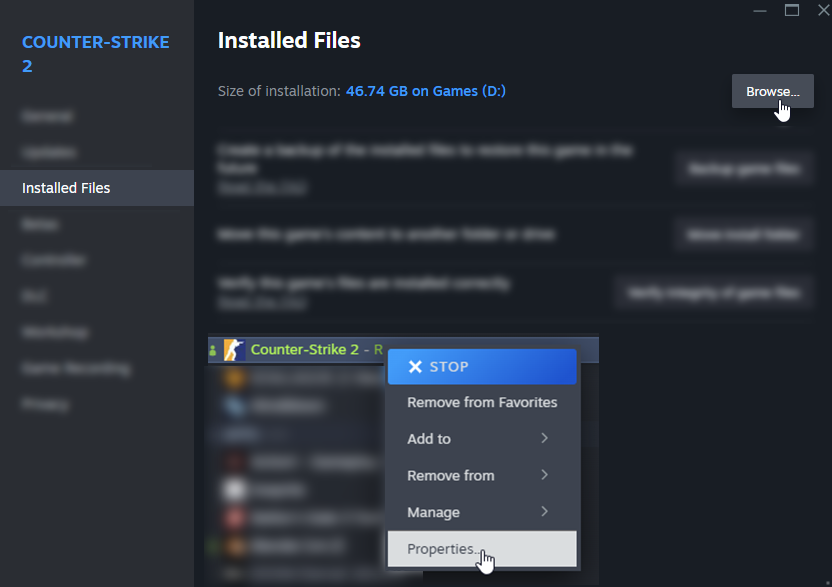
Task: Select the Installed Files sidebar tab
Action: click(97, 188)
